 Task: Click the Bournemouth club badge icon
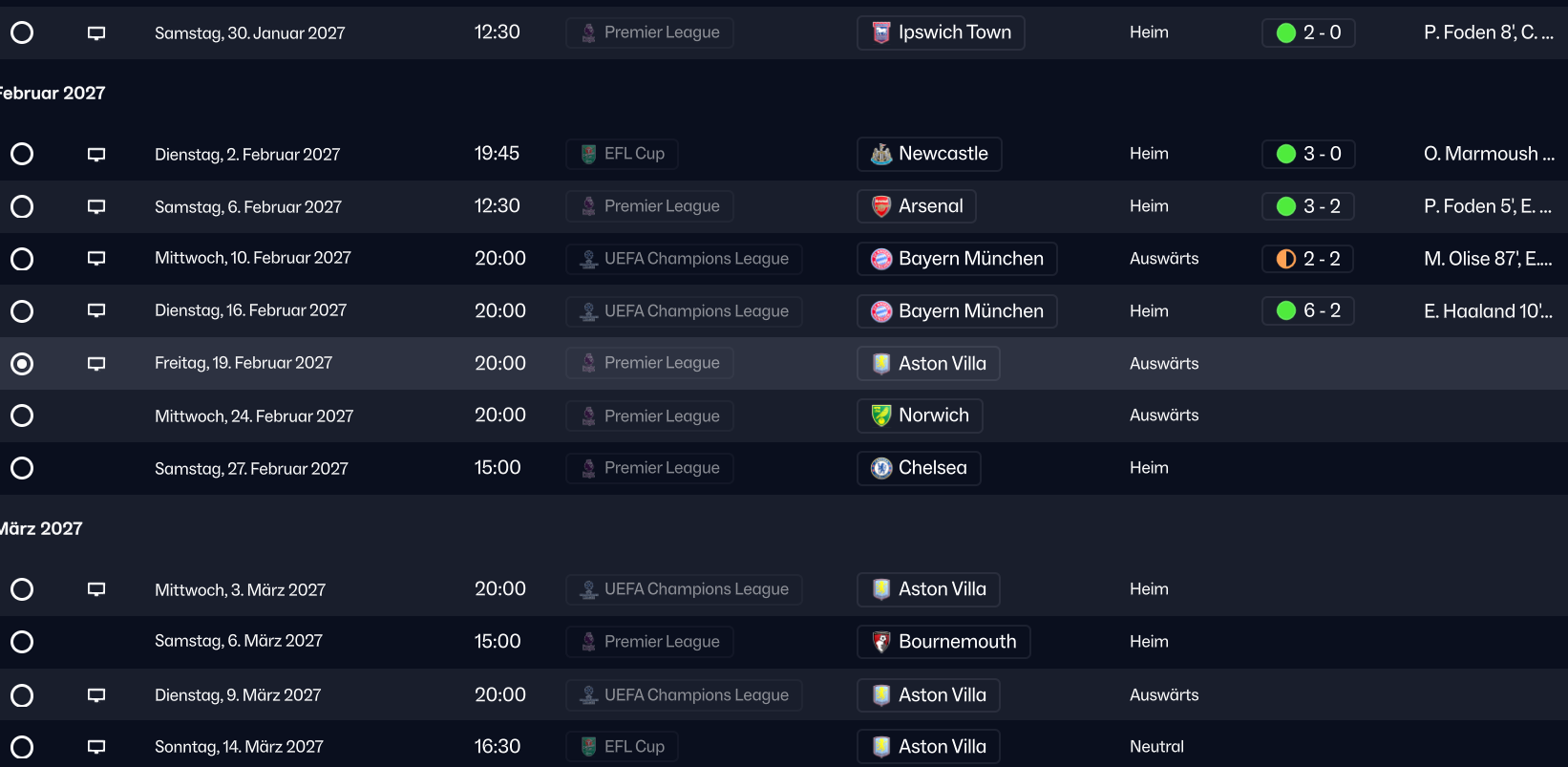tap(881, 642)
